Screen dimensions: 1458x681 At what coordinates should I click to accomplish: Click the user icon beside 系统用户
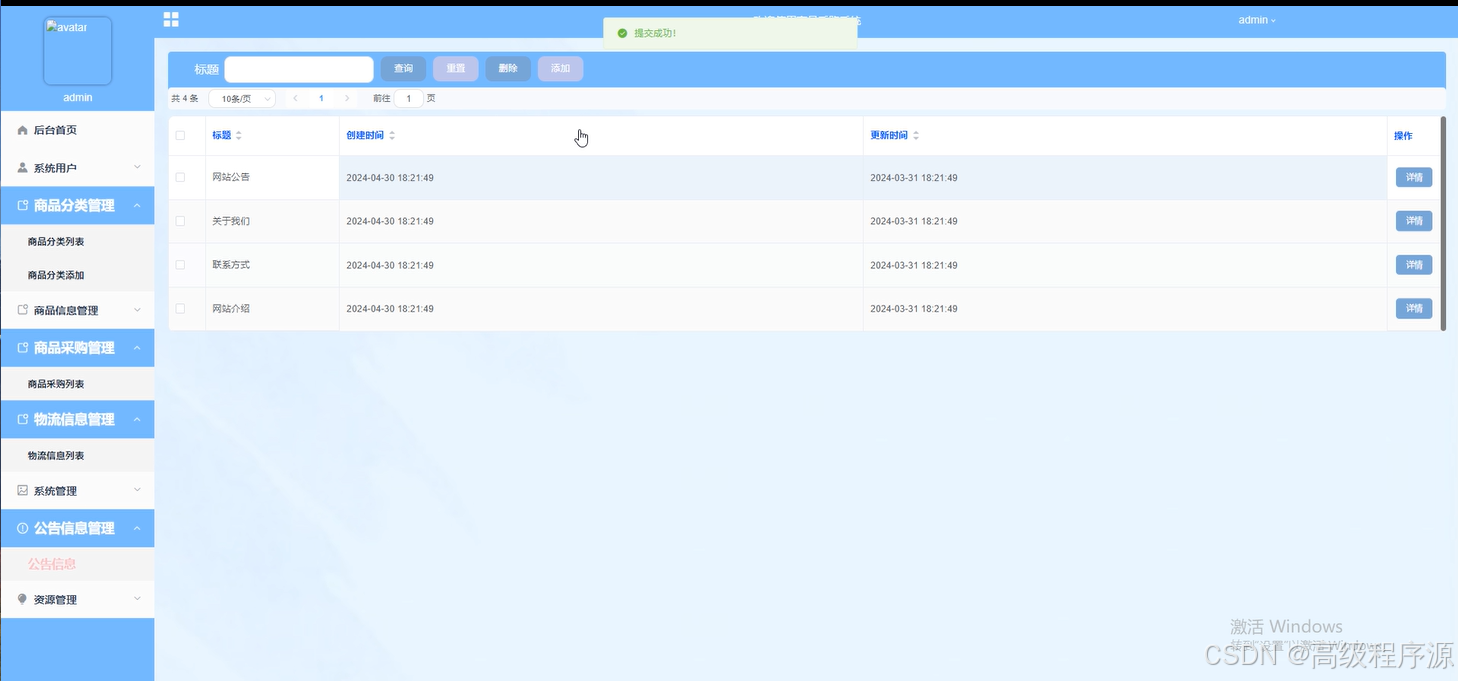point(23,168)
